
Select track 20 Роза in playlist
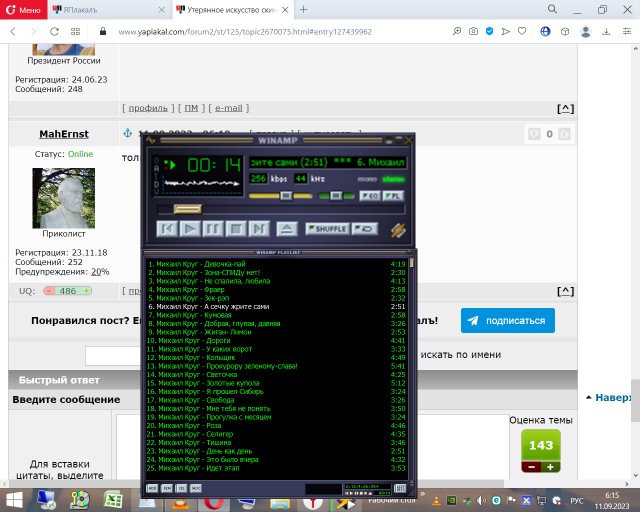click(x=277, y=425)
